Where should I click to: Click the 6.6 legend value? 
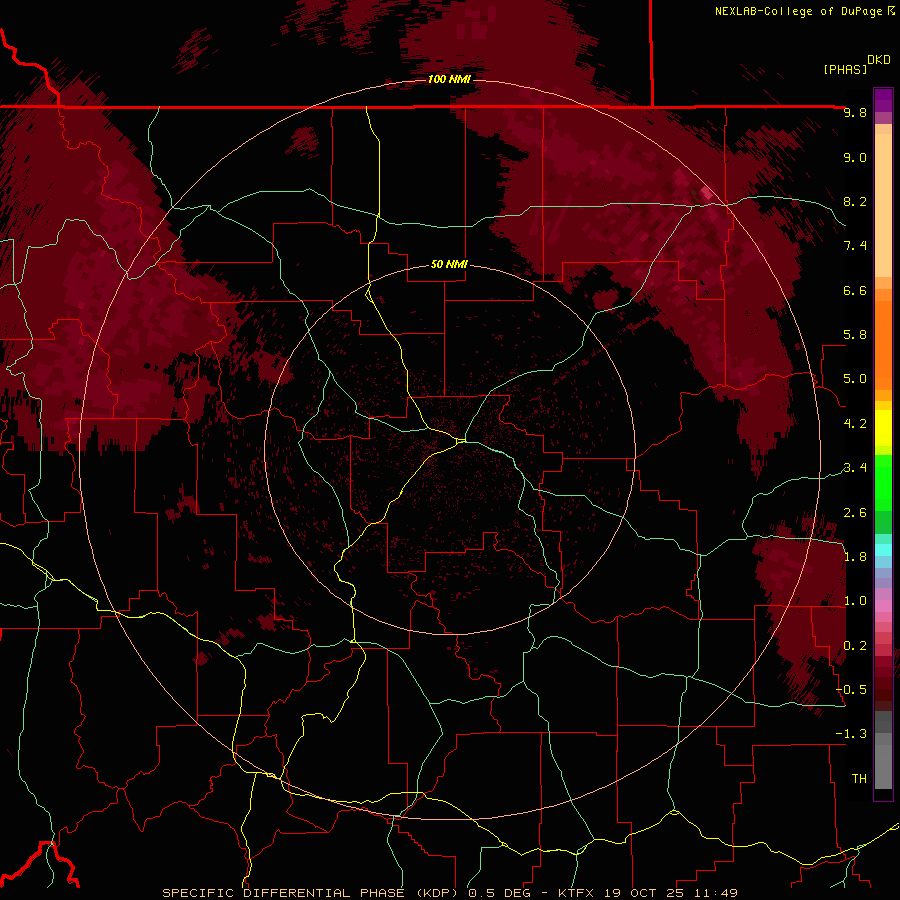(855, 290)
